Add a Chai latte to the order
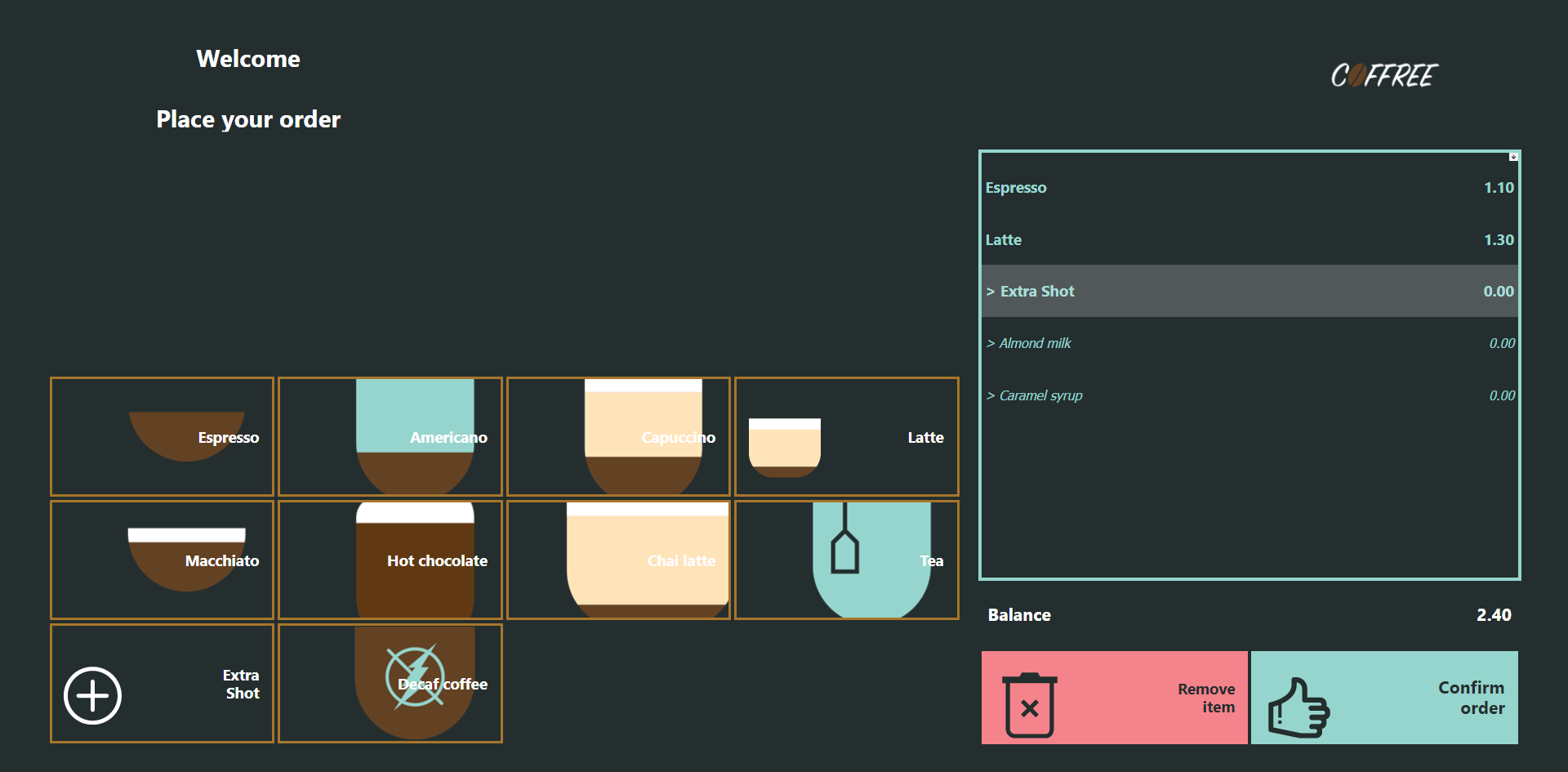Screen dimensions: 1568x772 618,560
